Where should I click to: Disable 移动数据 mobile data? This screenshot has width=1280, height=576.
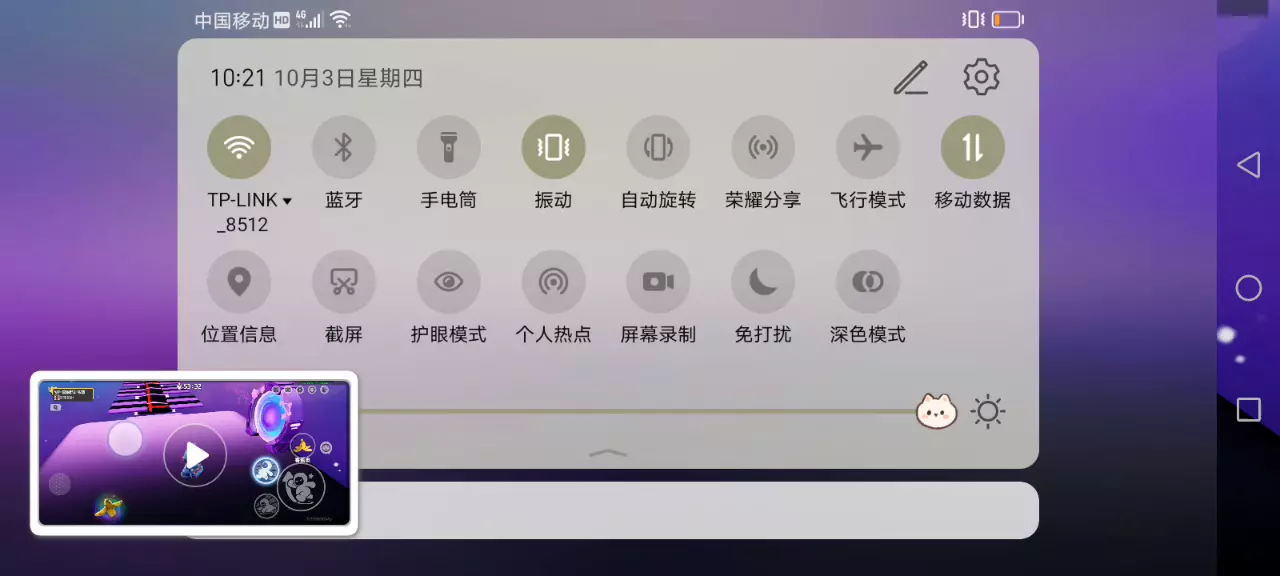[973, 148]
